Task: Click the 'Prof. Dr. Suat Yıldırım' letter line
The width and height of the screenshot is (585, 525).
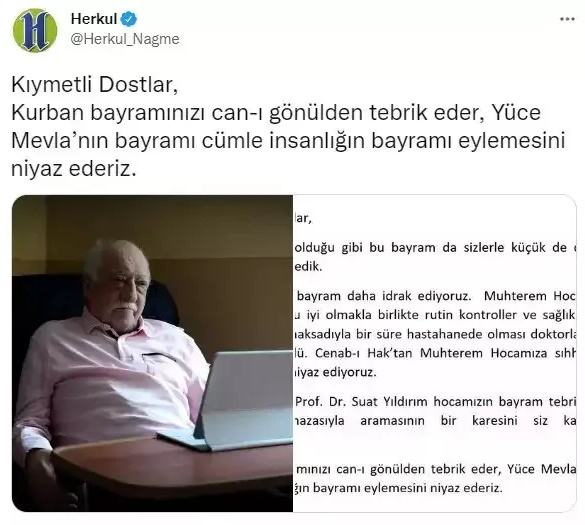Action: tap(435, 401)
